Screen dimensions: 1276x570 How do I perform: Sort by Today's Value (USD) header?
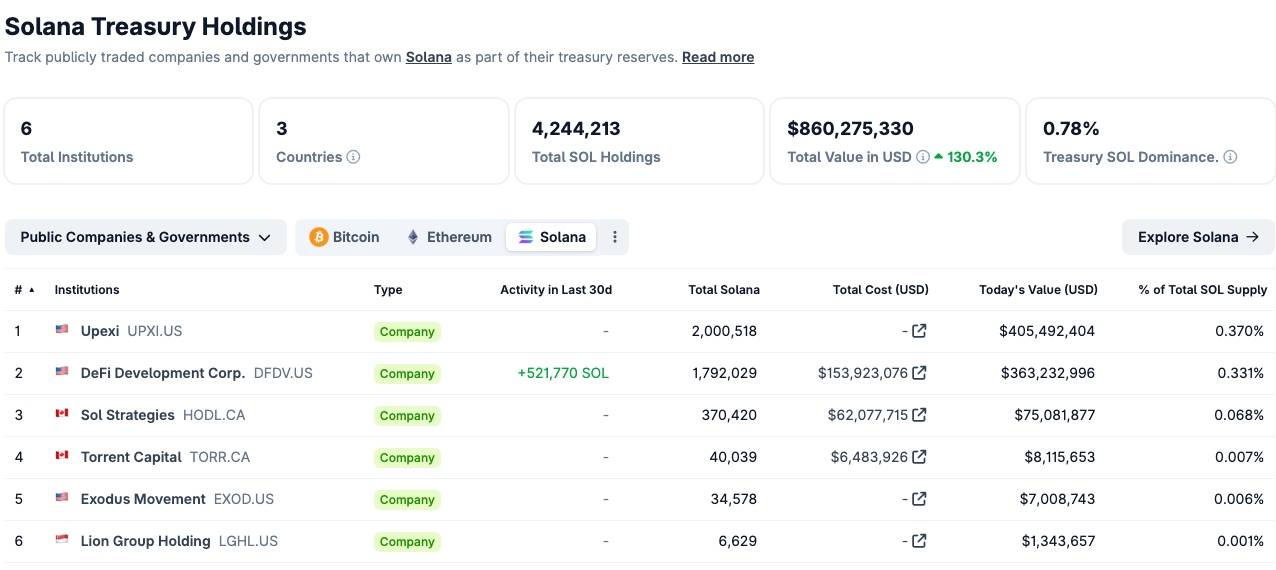pos(1038,290)
